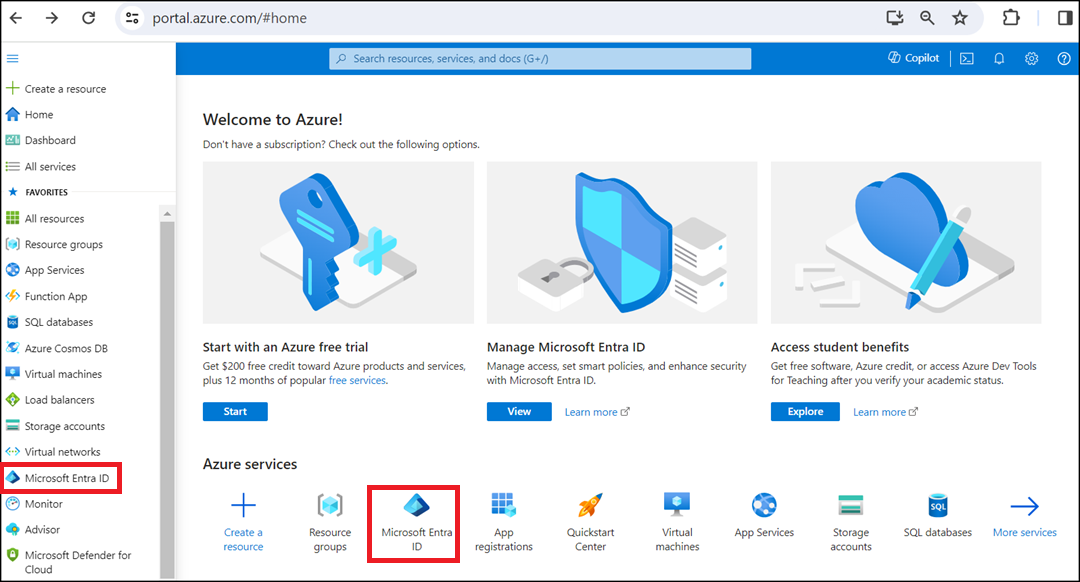
Task: Open the portal hamburger menu
Action: [12, 59]
